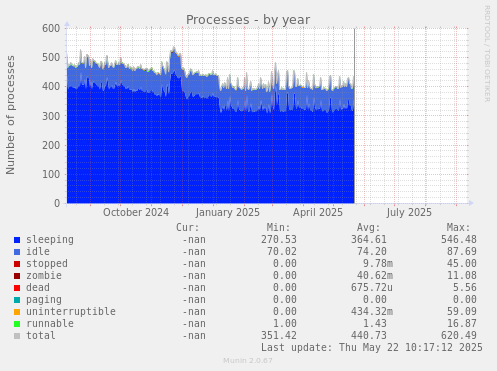Image resolution: width=497 pixels, height=371 pixels.
Task: Click dead avg value 675.72u
Action: coord(372,288)
